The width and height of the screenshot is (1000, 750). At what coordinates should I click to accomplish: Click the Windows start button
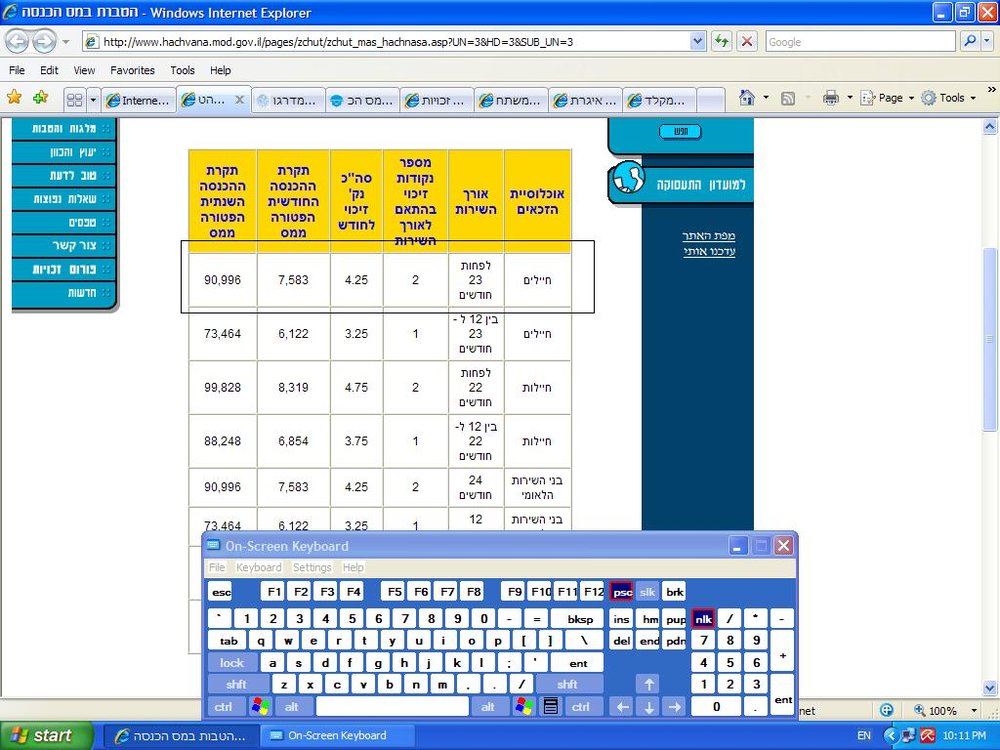(x=46, y=735)
